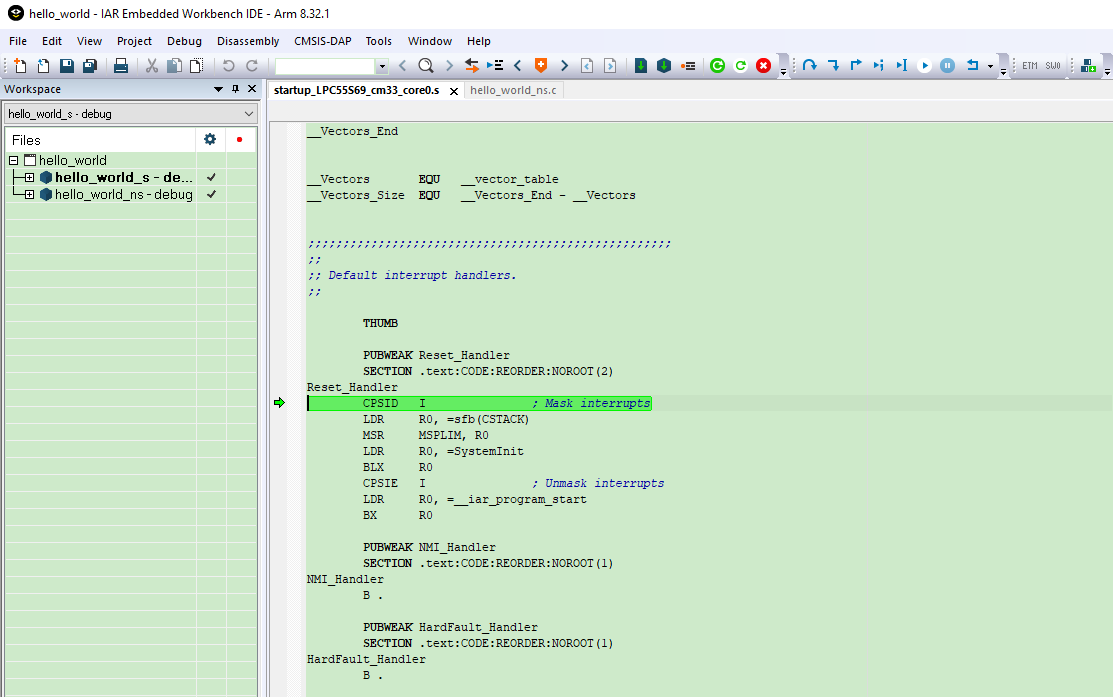Image resolution: width=1113 pixels, height=697 pixels.
Task: Click the ETM trace button
Action: (1029, 66)
